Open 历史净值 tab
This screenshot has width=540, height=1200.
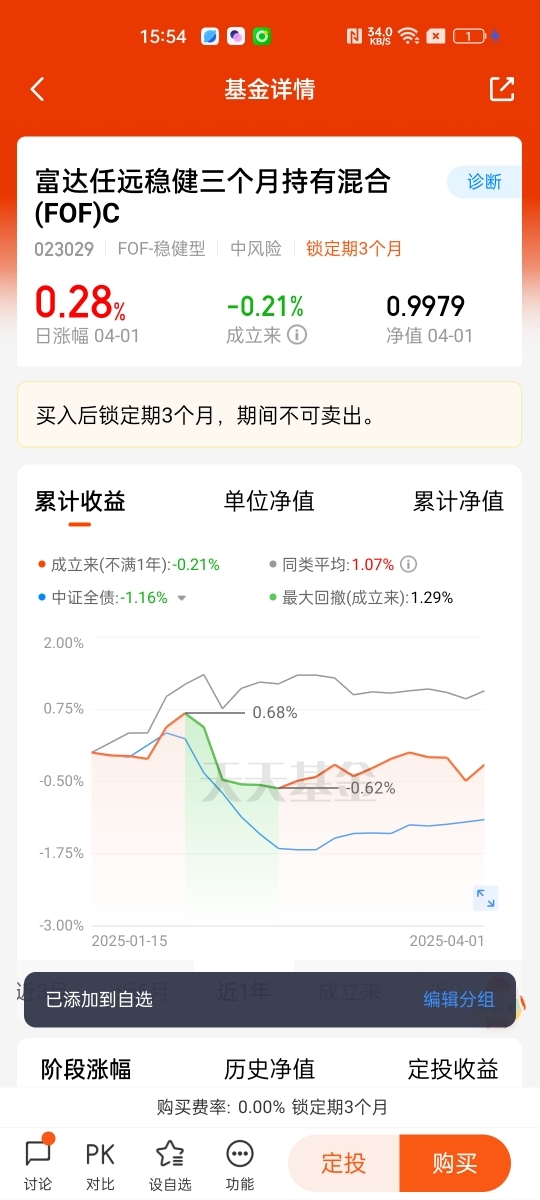(269, 1069)
